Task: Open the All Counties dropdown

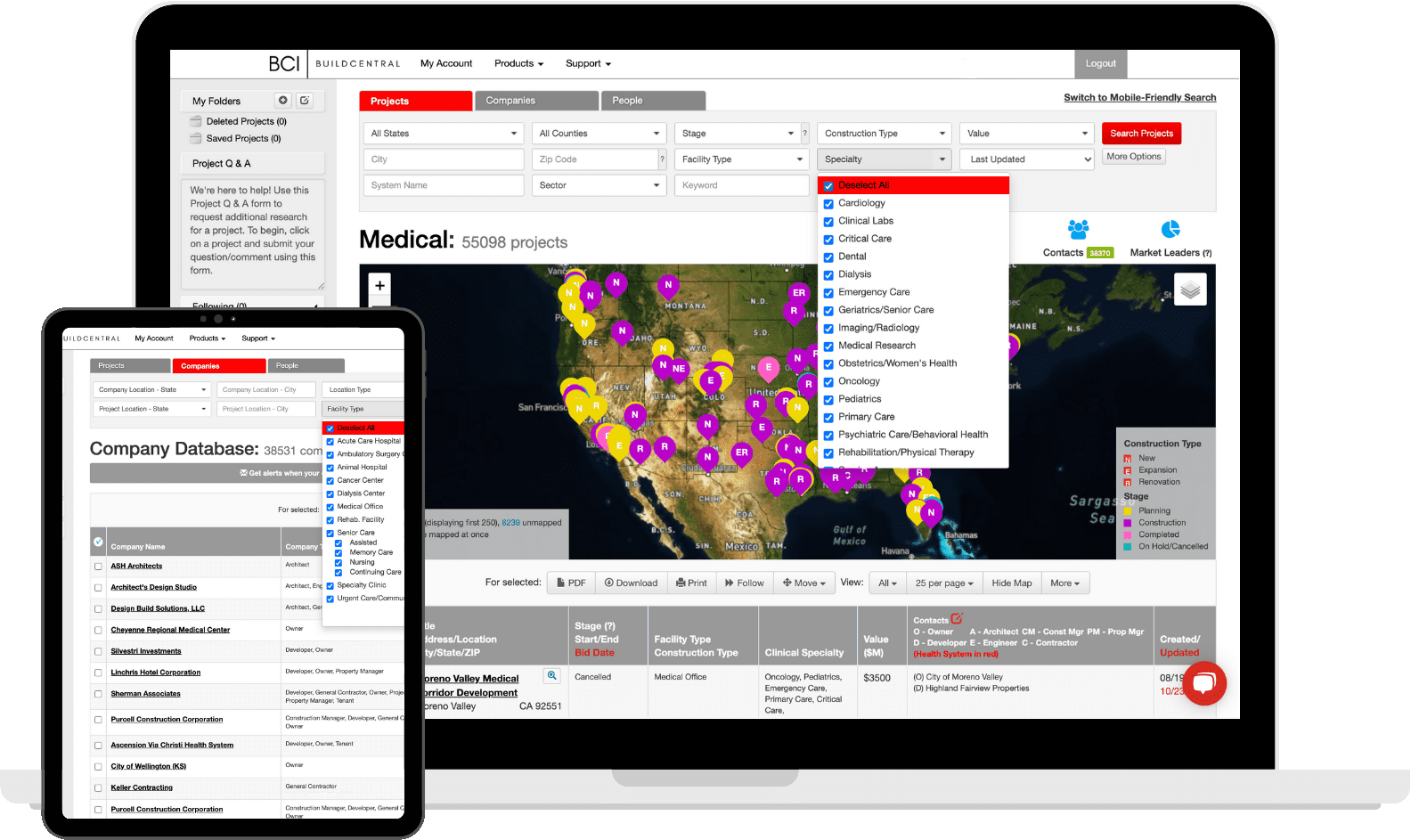Action: [x=599, y=134]
